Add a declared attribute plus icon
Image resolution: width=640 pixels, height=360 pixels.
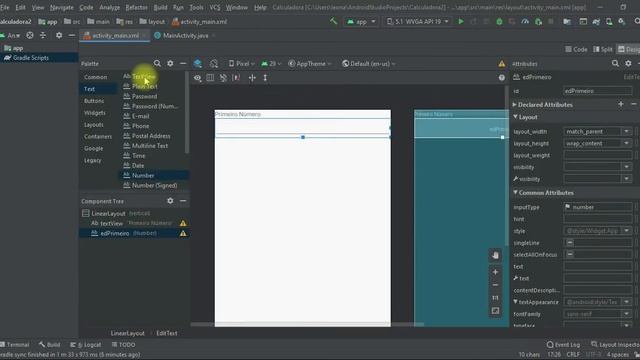pyautogui.click(x=621, y=104)
